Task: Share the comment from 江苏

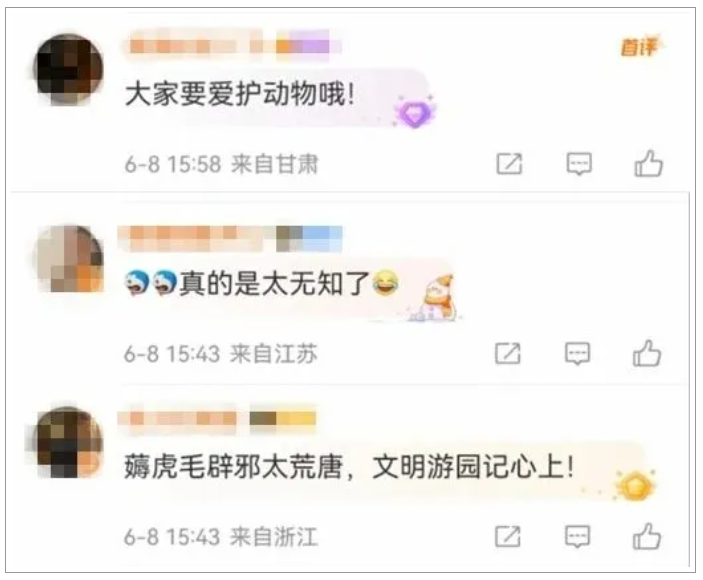Action: click(x=508, y=354)
